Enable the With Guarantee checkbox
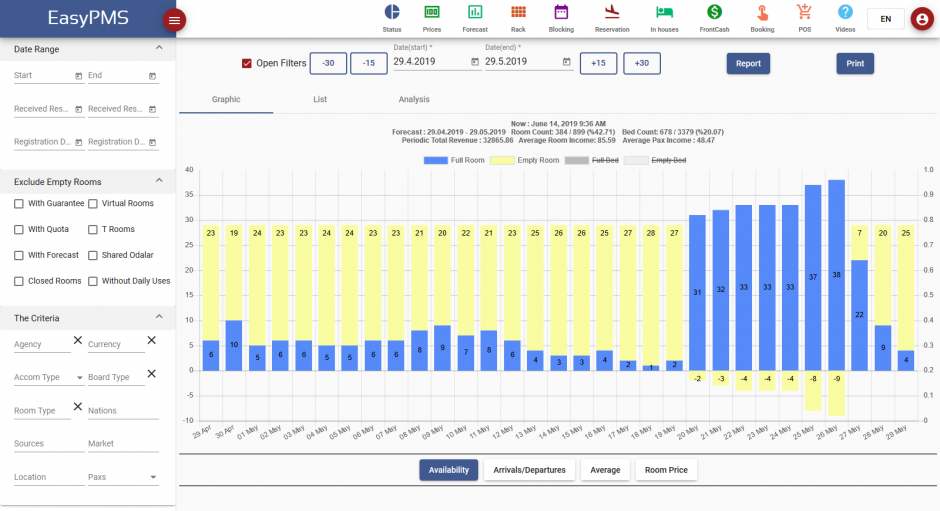Screen dimensions: 940x511 point(19,204)
